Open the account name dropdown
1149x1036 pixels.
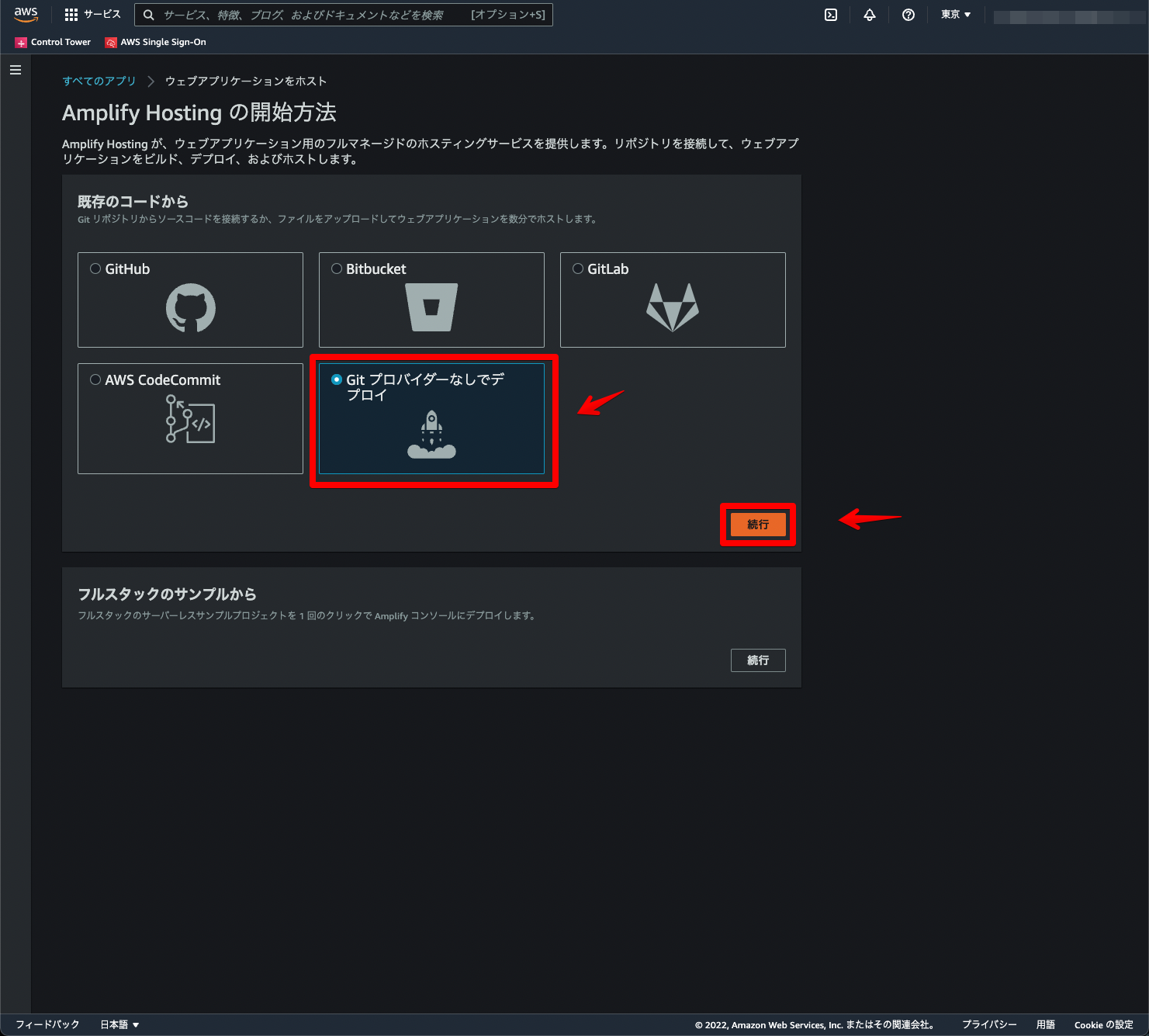point(1071,14)
